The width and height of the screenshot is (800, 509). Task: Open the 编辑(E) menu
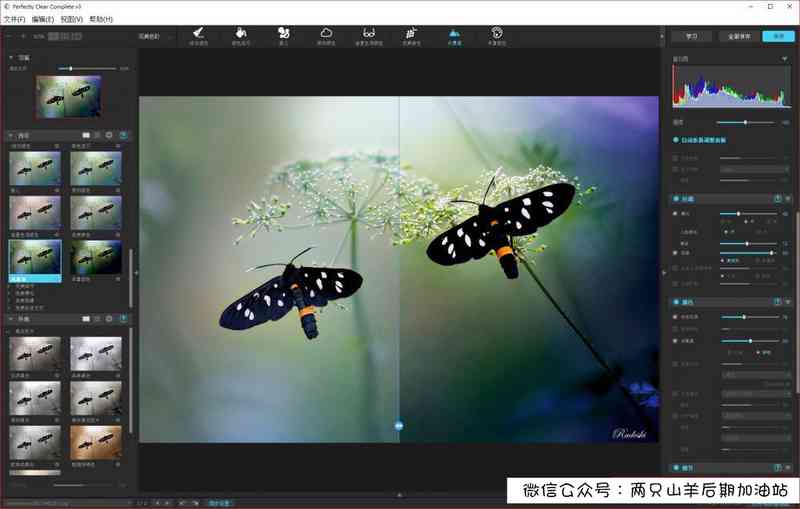coord(43,19)
